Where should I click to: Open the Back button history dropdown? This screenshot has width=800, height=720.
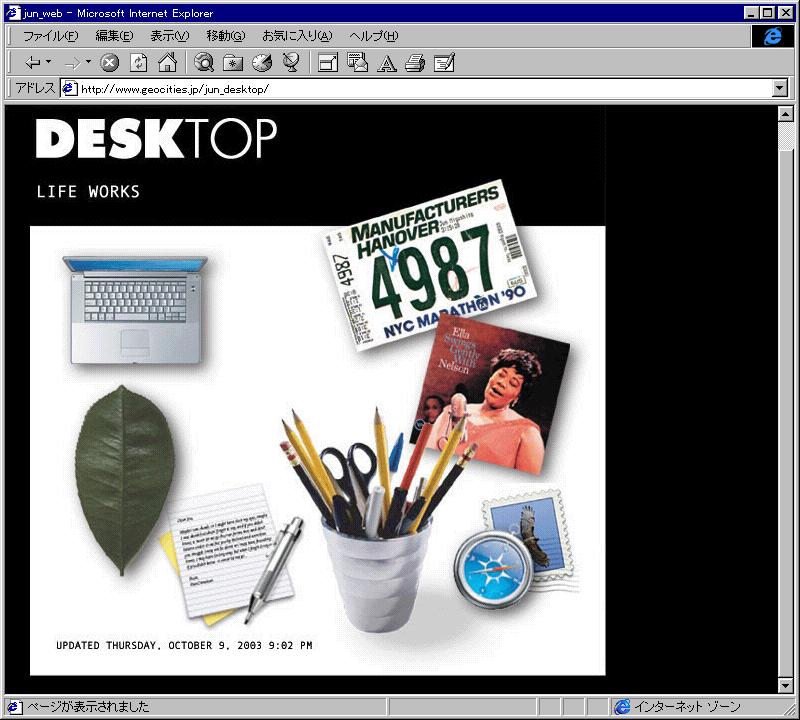[x=48, y=62]
